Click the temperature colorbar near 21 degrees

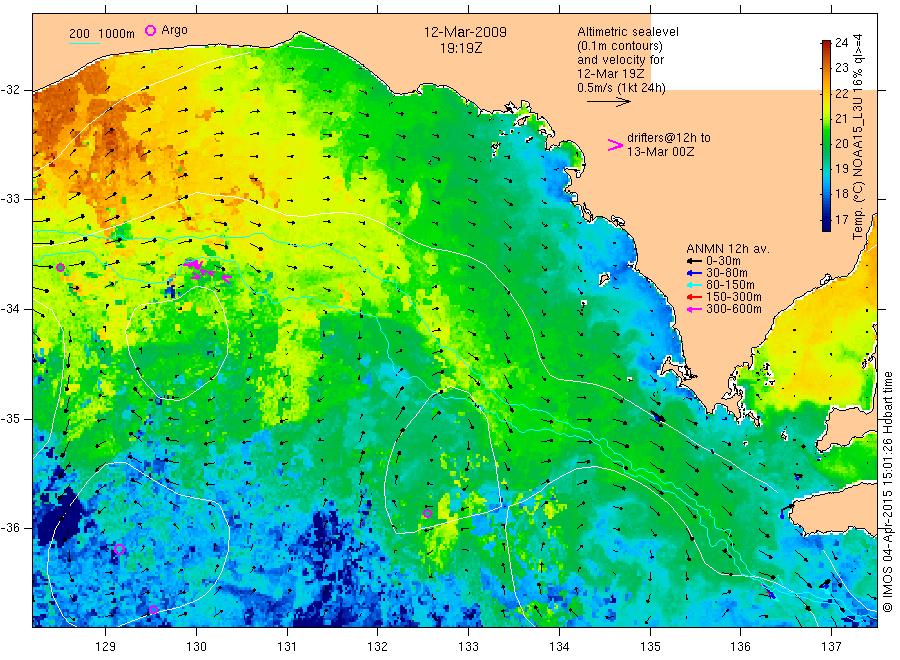click(x=826, y=119)
